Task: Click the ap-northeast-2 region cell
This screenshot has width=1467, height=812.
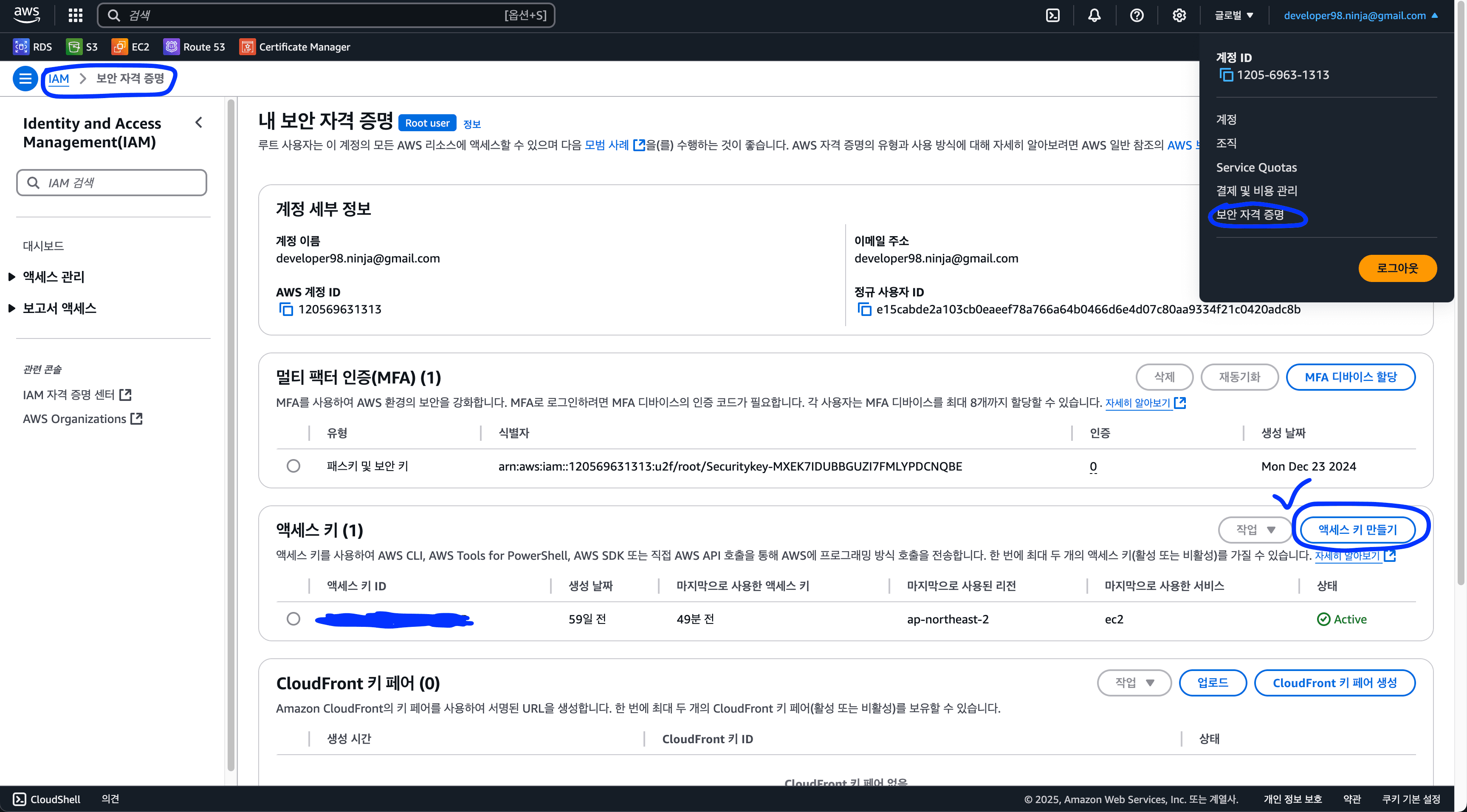Action: click(948, 619)
